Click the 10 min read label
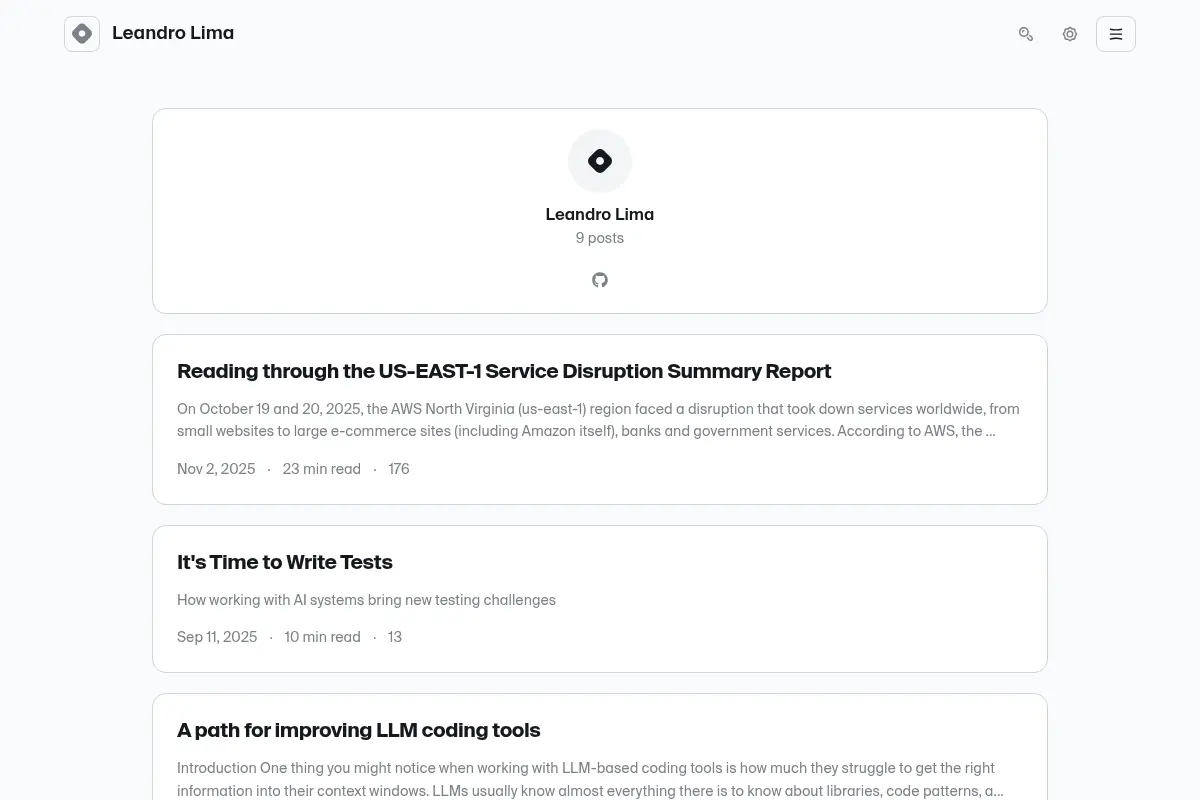Viewport: 1200px width, 800px height. 322,637
